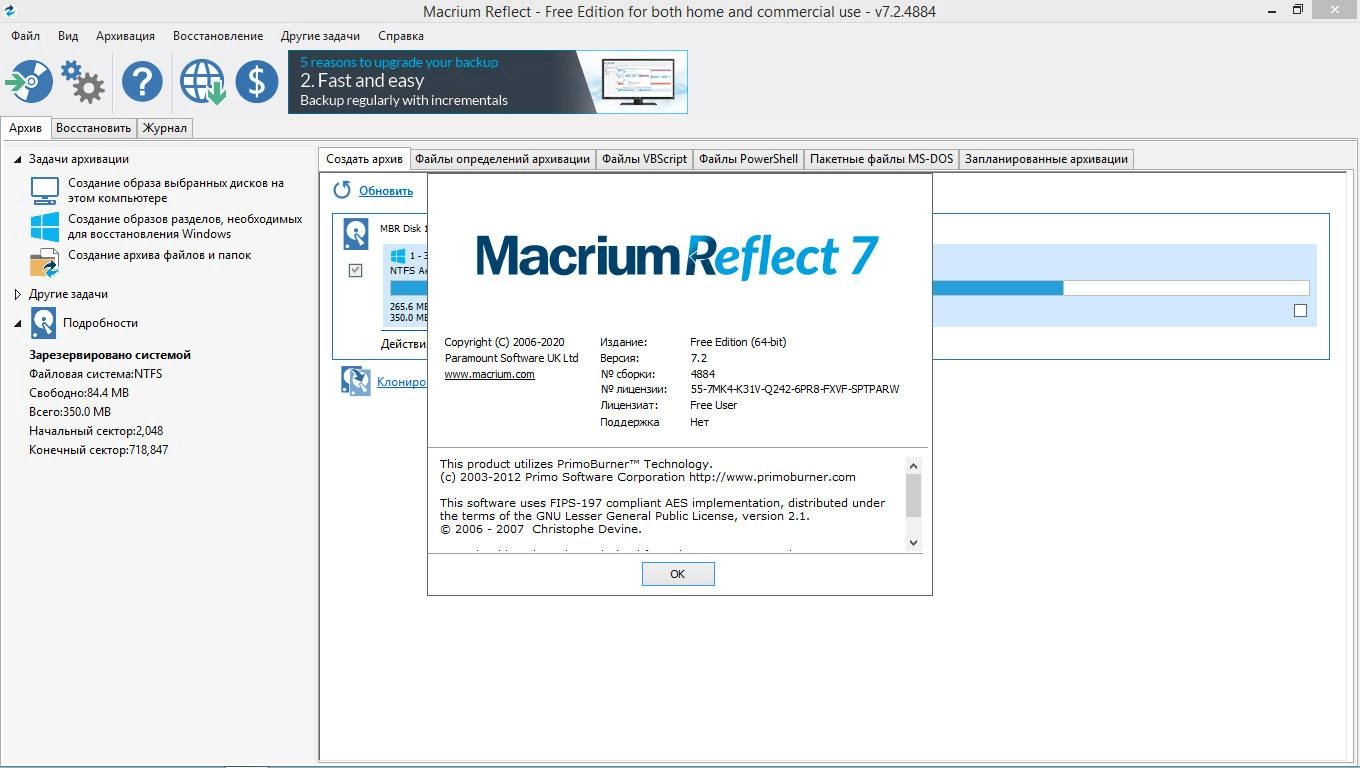
Task: Click license text scrollbar up arrow
Action: pyautogui.click(x=913, y=466)
